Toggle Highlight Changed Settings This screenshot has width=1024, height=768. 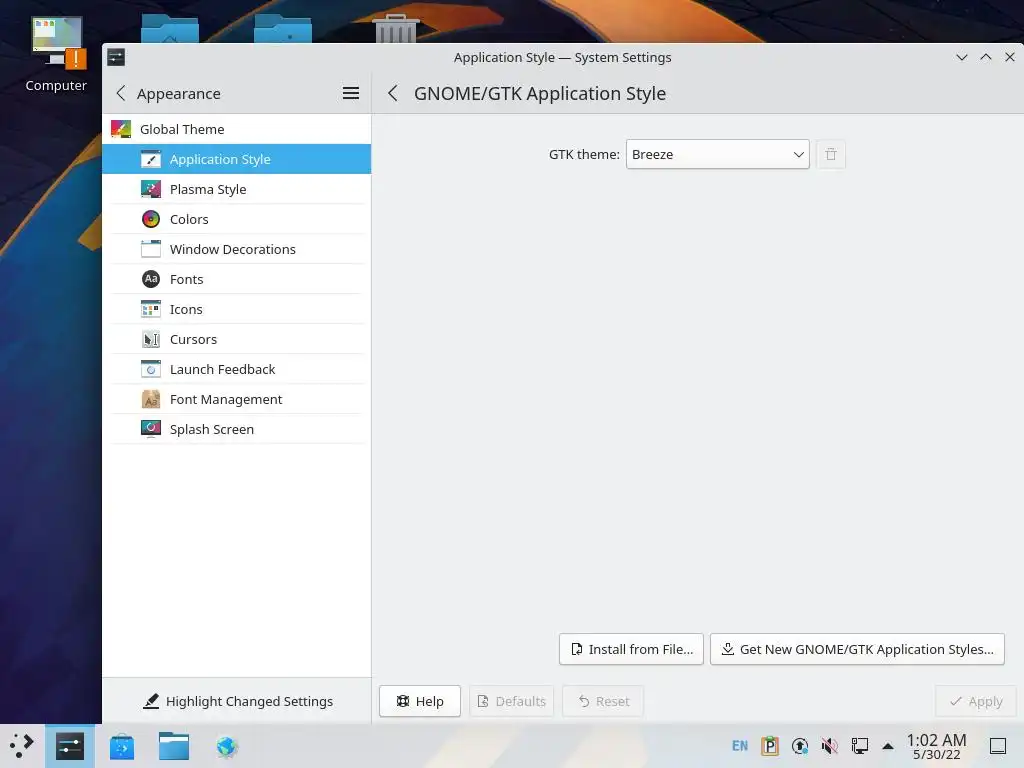238,701
